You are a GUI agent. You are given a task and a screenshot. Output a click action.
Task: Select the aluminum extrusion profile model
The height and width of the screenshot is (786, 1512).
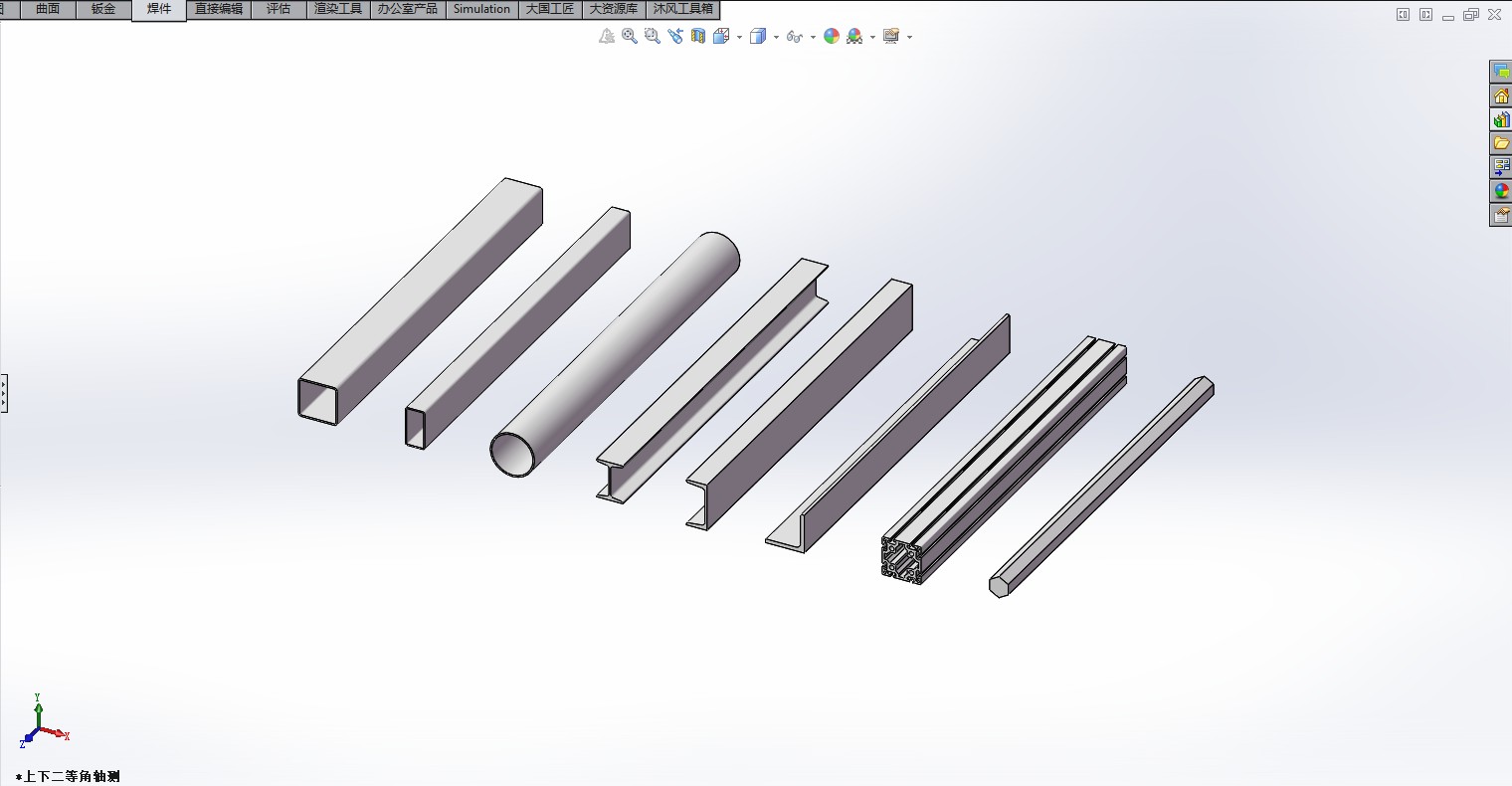pos(1003,460)
